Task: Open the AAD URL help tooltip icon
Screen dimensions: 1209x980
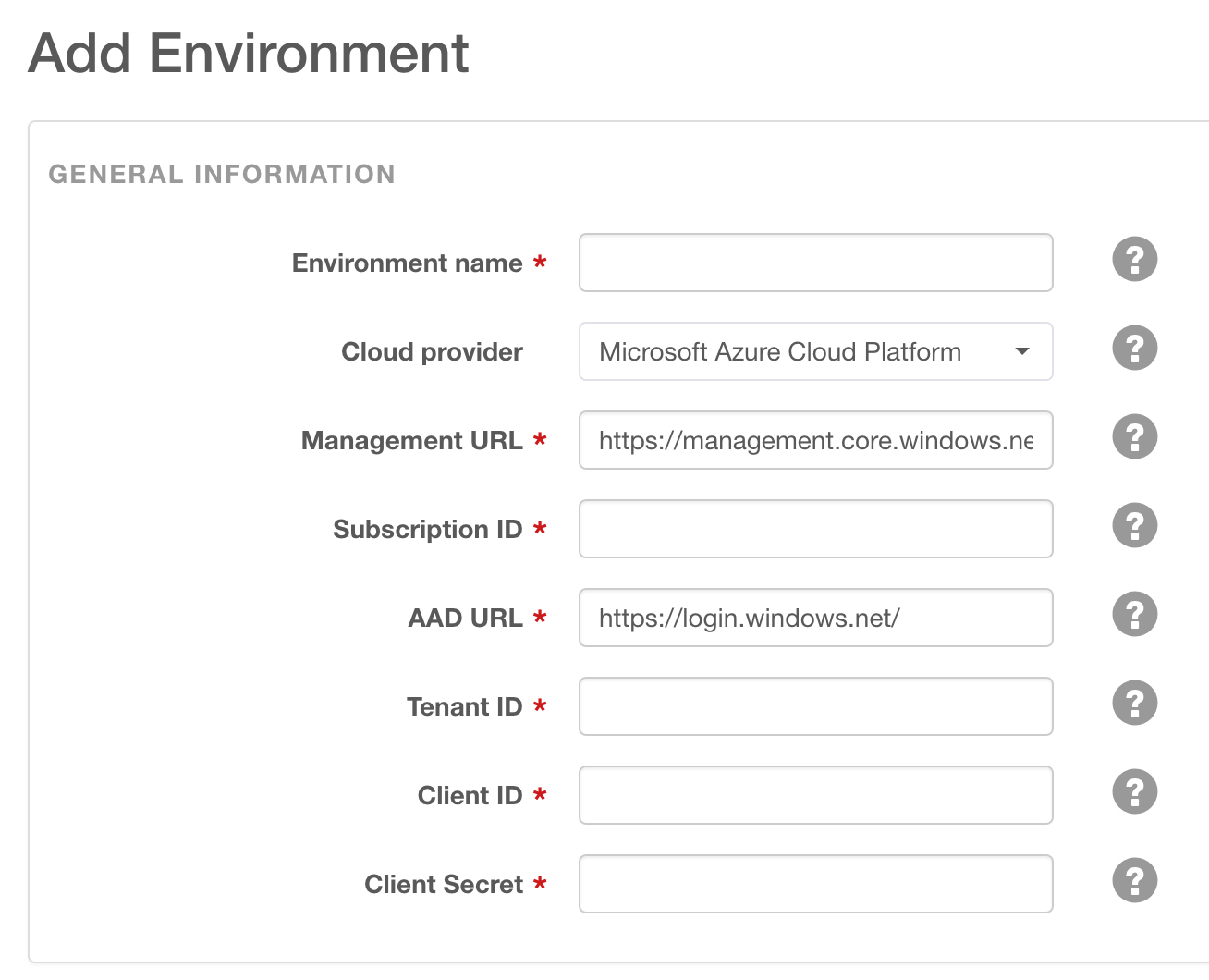Action: tap(1134, 614)
